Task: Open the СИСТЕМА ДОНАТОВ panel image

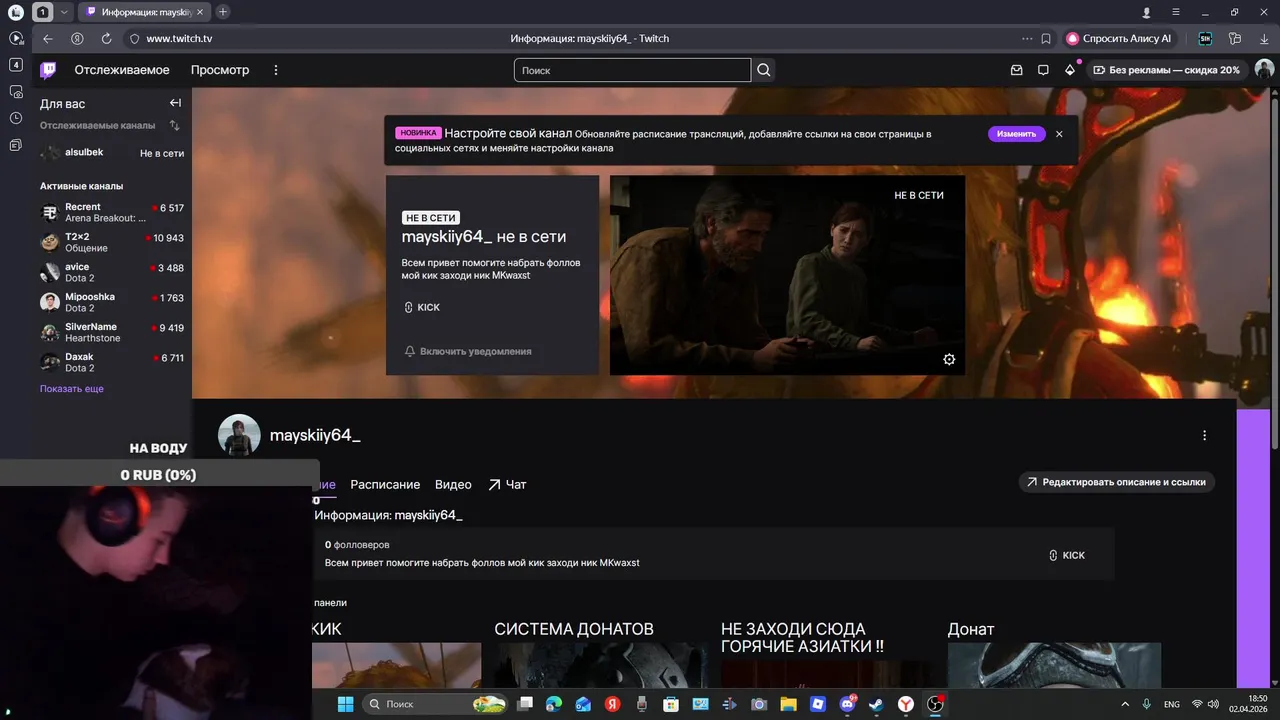Action: click(x=600, y=664)
